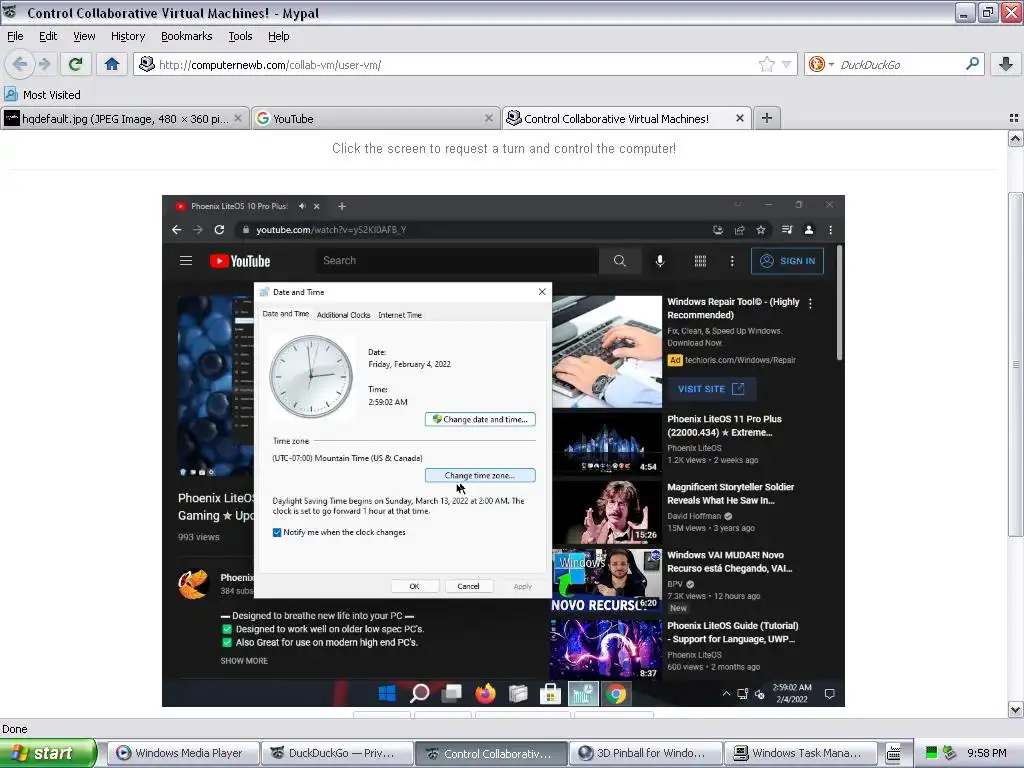This screenshot has height=768, width=1024.
Task: Click Cancel in Date and Time dialog
Action: coord(468,586)
